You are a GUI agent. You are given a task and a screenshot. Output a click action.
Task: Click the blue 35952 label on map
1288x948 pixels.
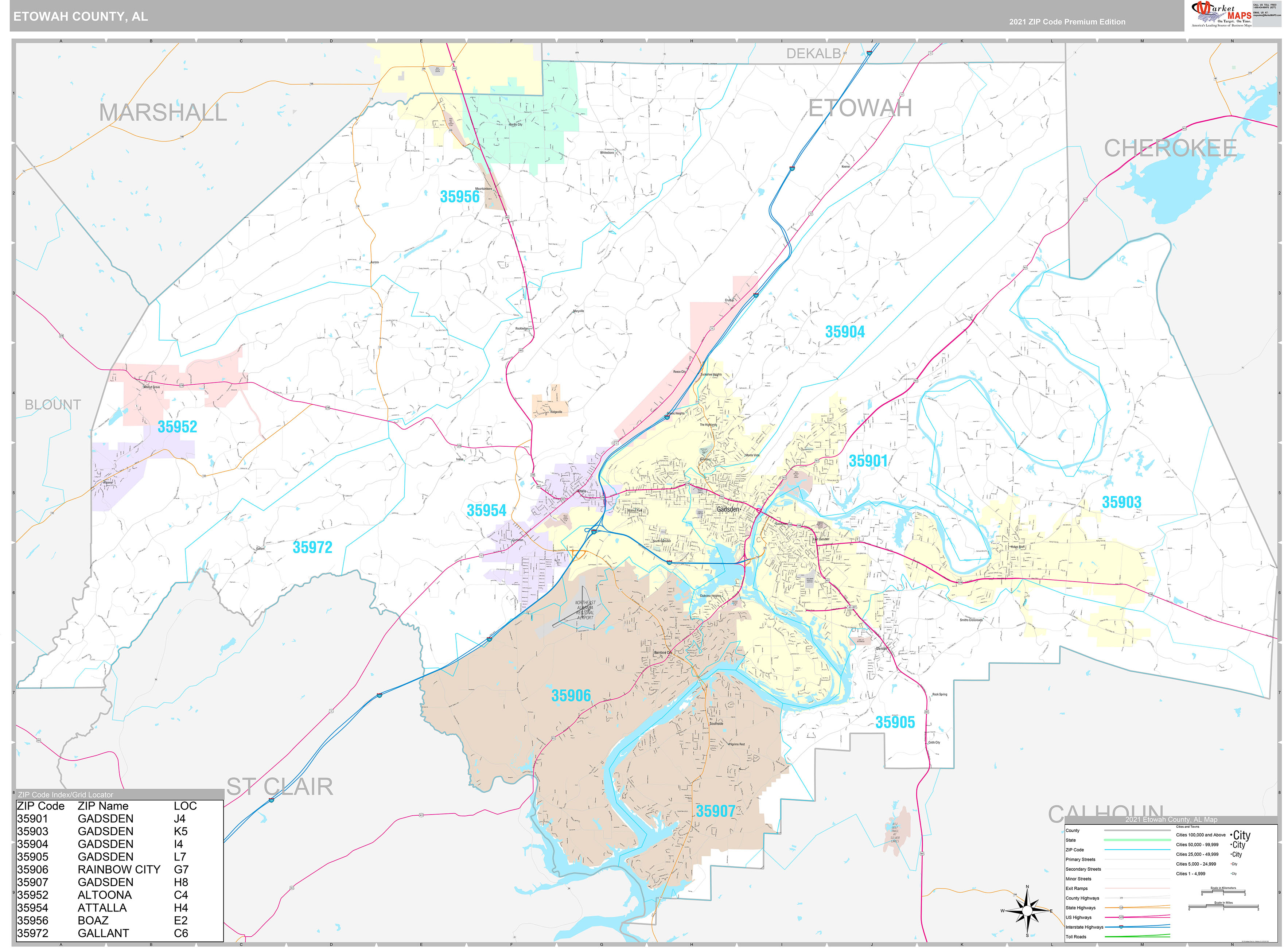177,427
